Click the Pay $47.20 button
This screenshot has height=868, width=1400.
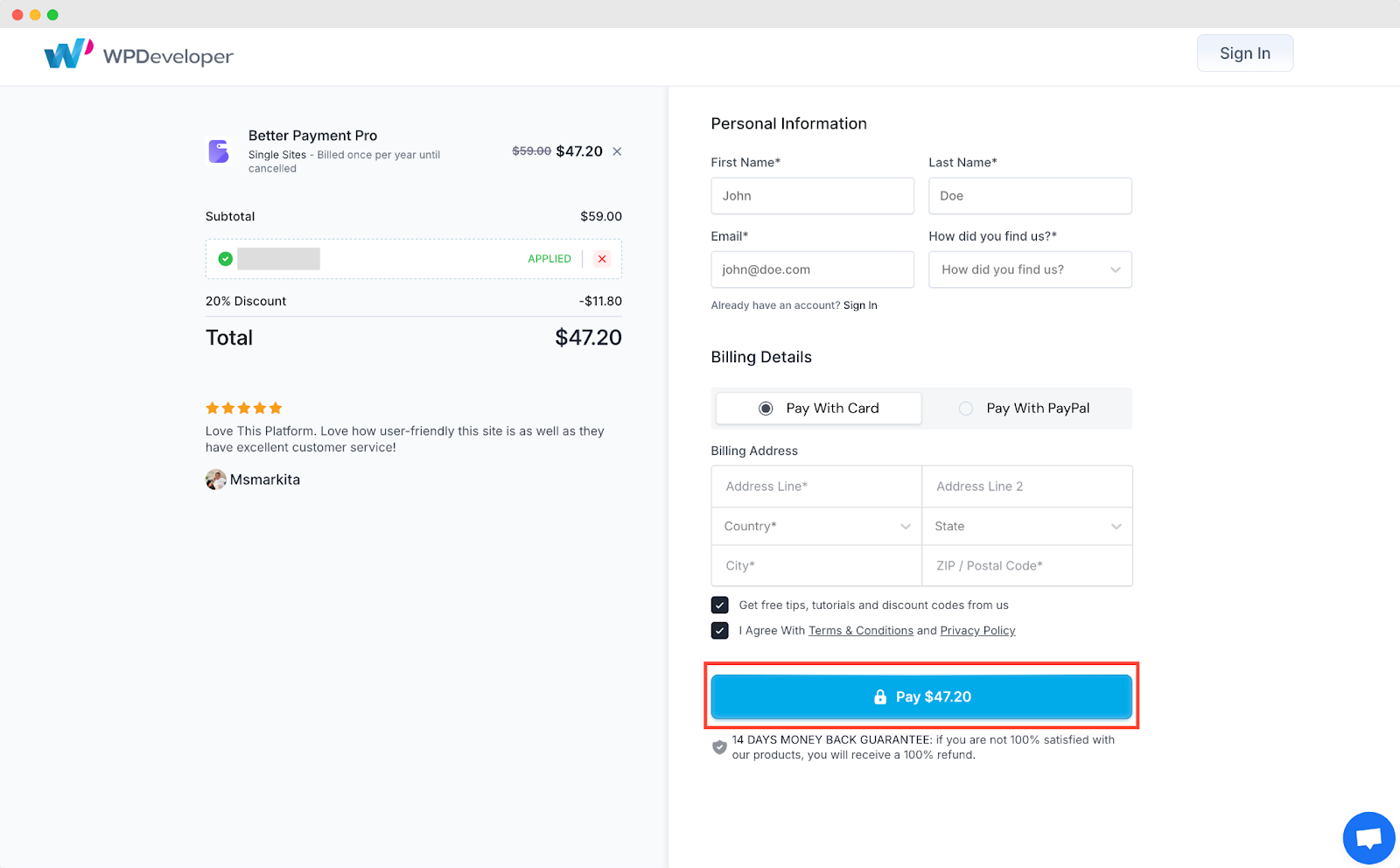pos(921,697)
